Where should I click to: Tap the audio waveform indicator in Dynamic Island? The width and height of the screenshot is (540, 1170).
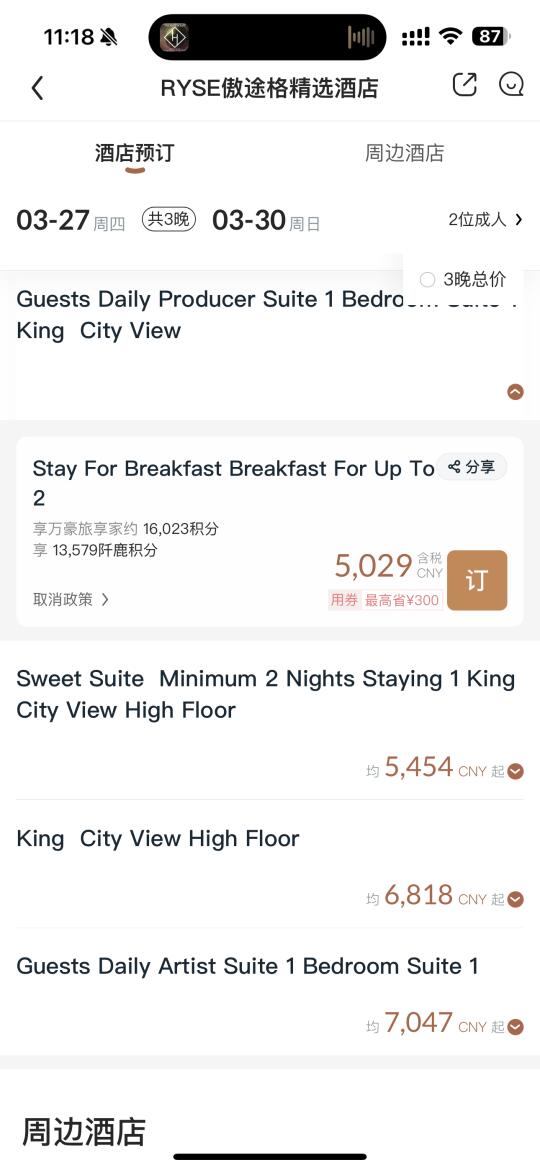[361, 37]
